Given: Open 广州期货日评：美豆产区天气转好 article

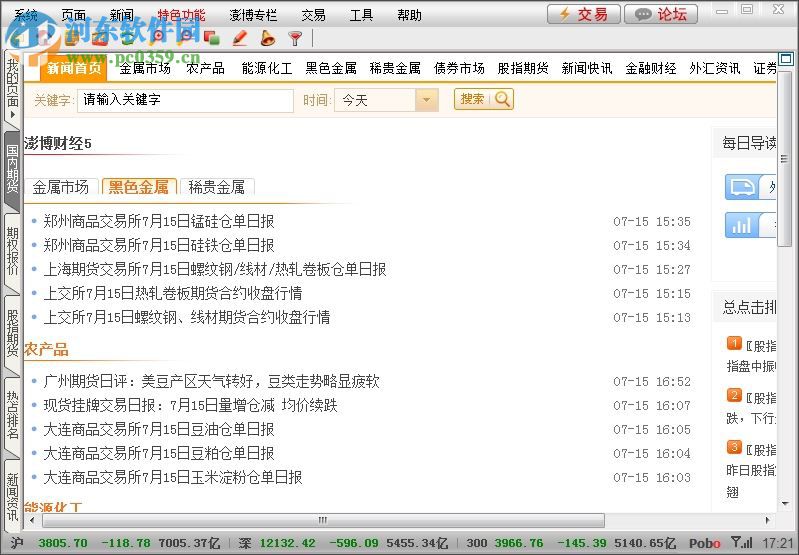Looking at the screenshot, I should [211, 381].
